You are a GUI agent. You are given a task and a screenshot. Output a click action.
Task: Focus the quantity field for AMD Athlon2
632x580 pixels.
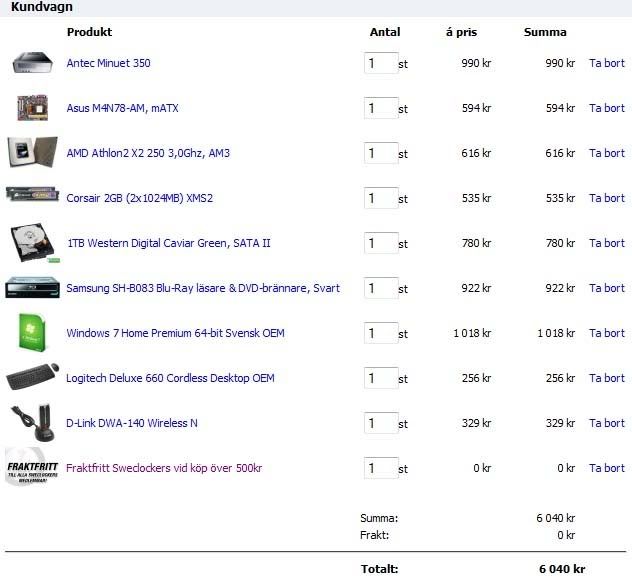point(380,153)
